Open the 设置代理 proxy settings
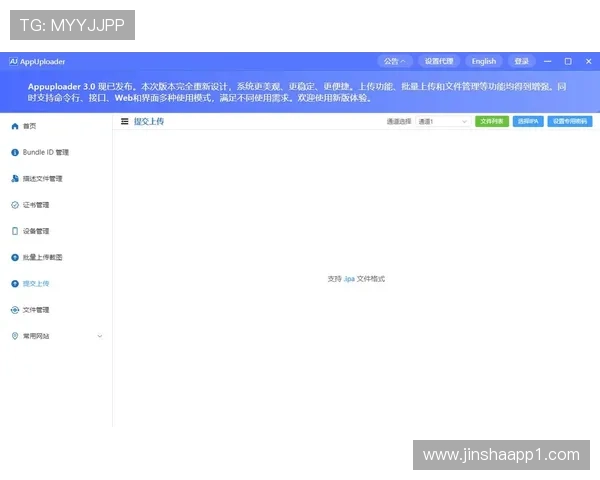 (439, 61)
